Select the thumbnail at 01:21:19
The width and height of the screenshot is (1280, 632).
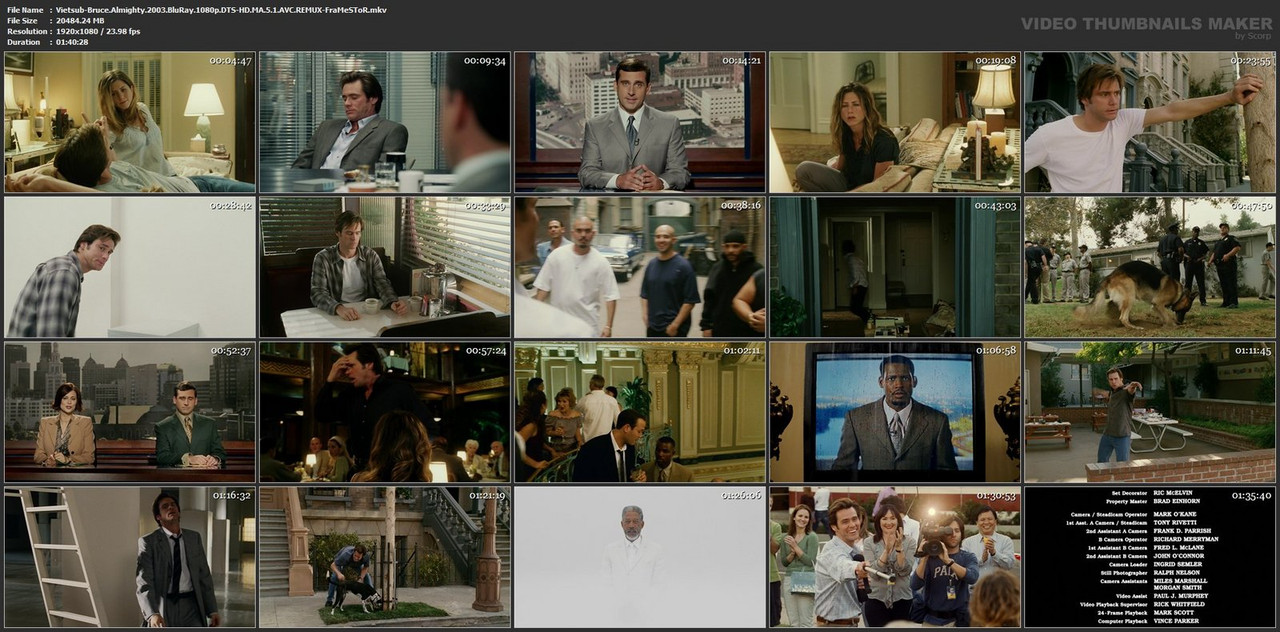tap(385, 557)
